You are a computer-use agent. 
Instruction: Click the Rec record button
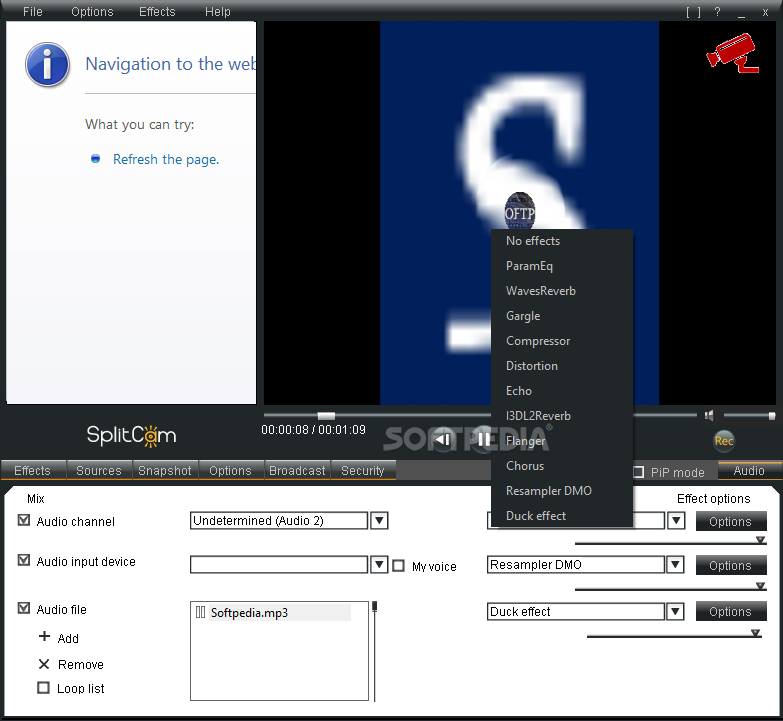724,441
